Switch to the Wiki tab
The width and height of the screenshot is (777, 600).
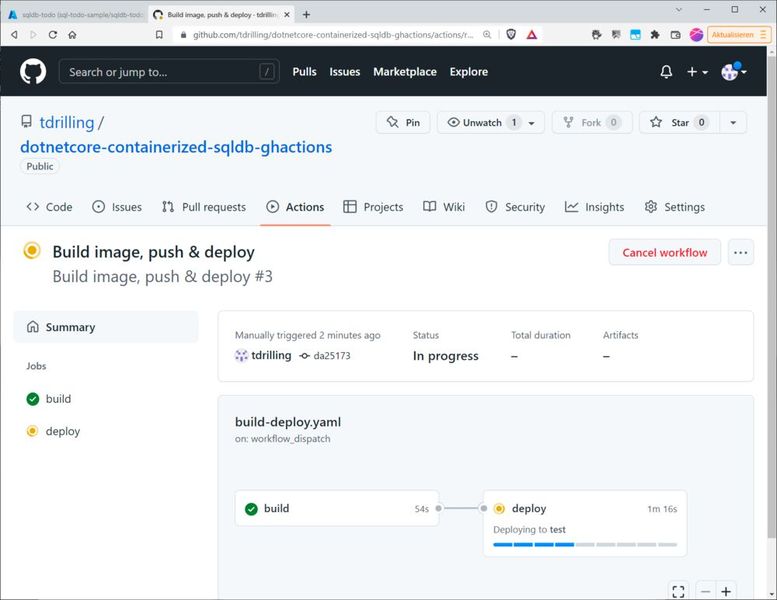(444, 207)
